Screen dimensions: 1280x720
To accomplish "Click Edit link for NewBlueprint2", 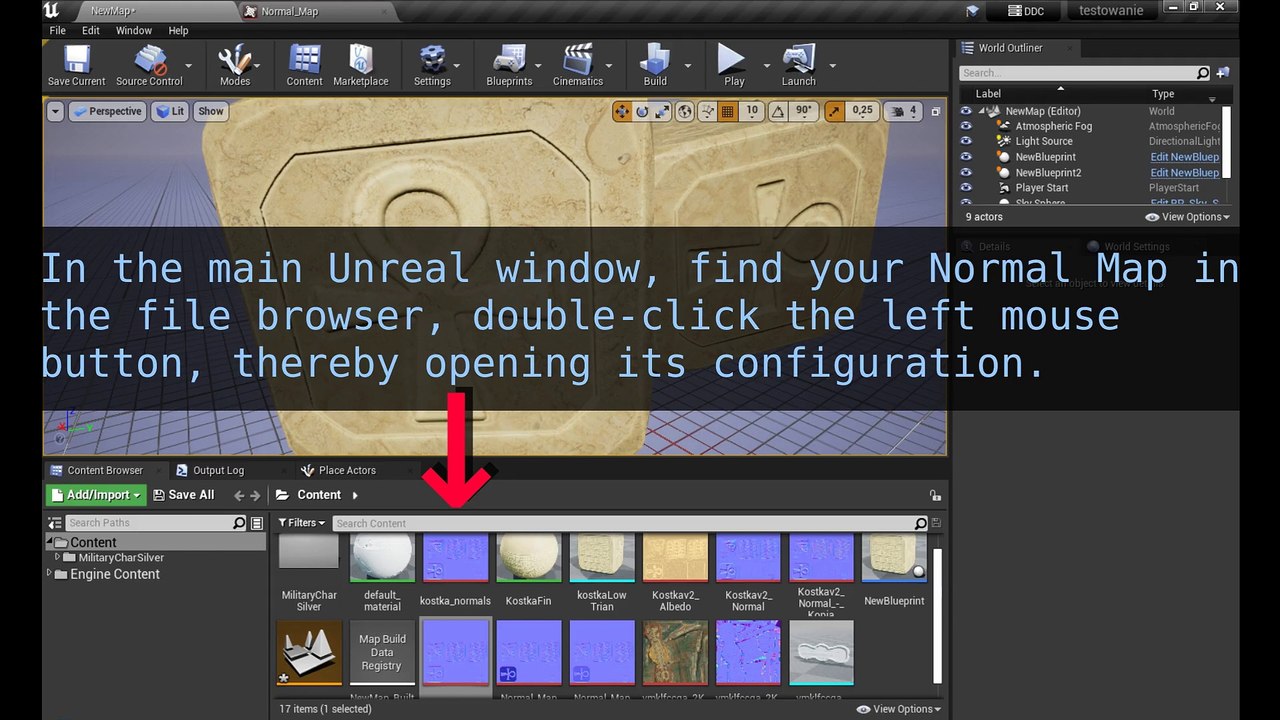I will pyautogui.click(x=1184, y=173).
